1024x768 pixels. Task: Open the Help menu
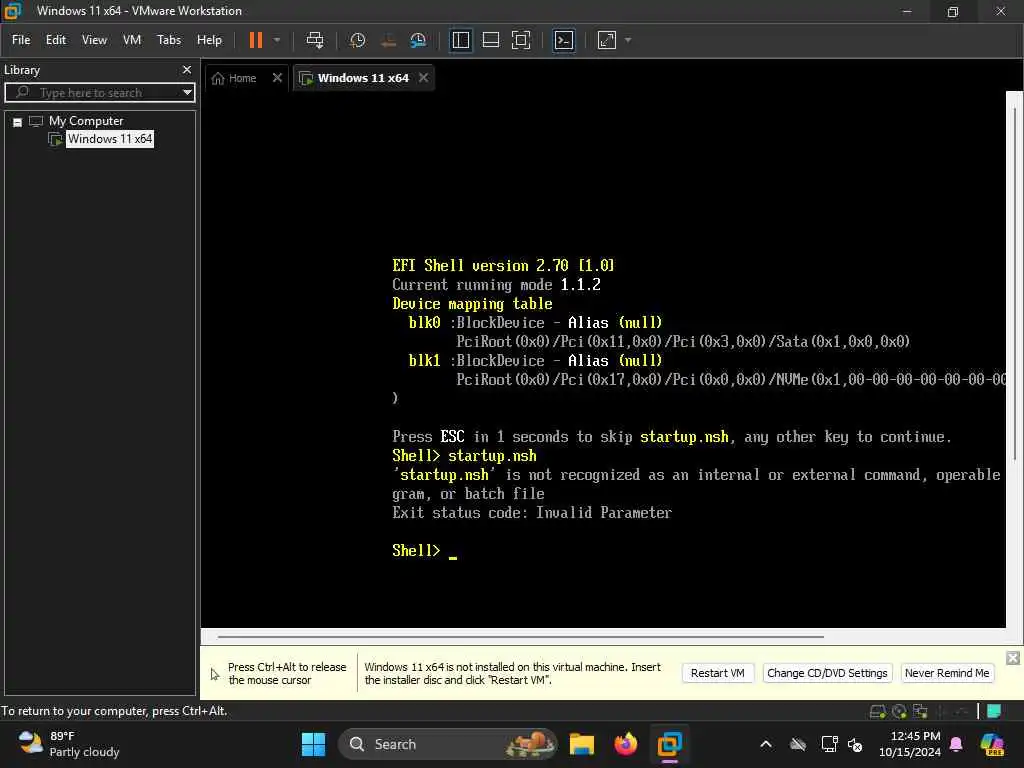click(x=209, y=40)
